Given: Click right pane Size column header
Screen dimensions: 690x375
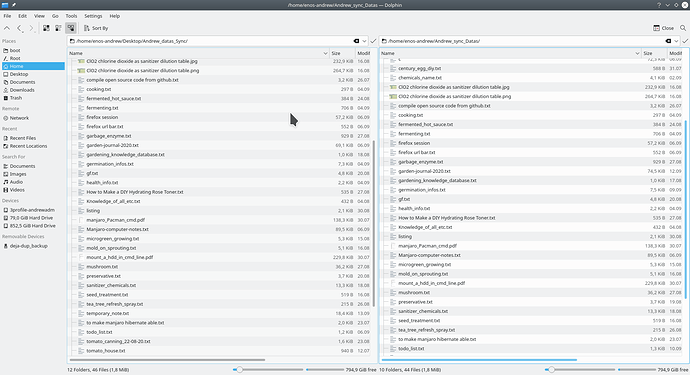Looking at the screenshot, I should (654, 53).
